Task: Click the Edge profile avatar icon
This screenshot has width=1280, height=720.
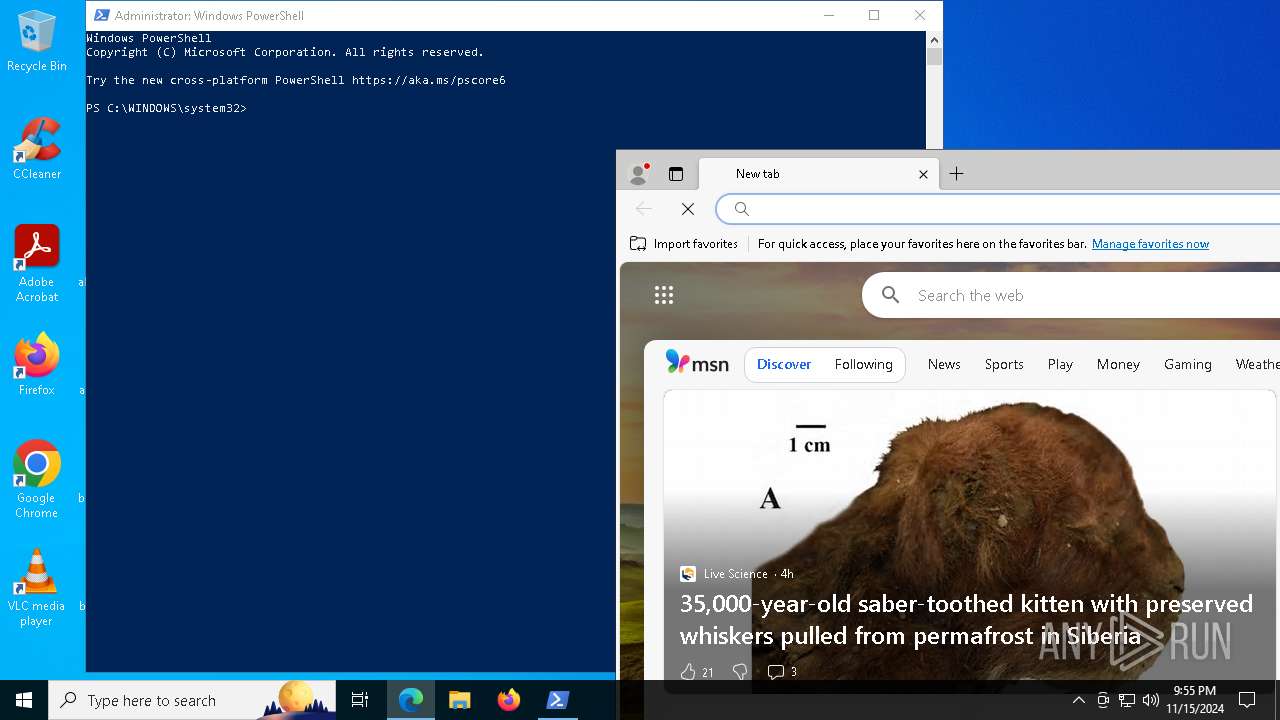Action: point(639,173)
